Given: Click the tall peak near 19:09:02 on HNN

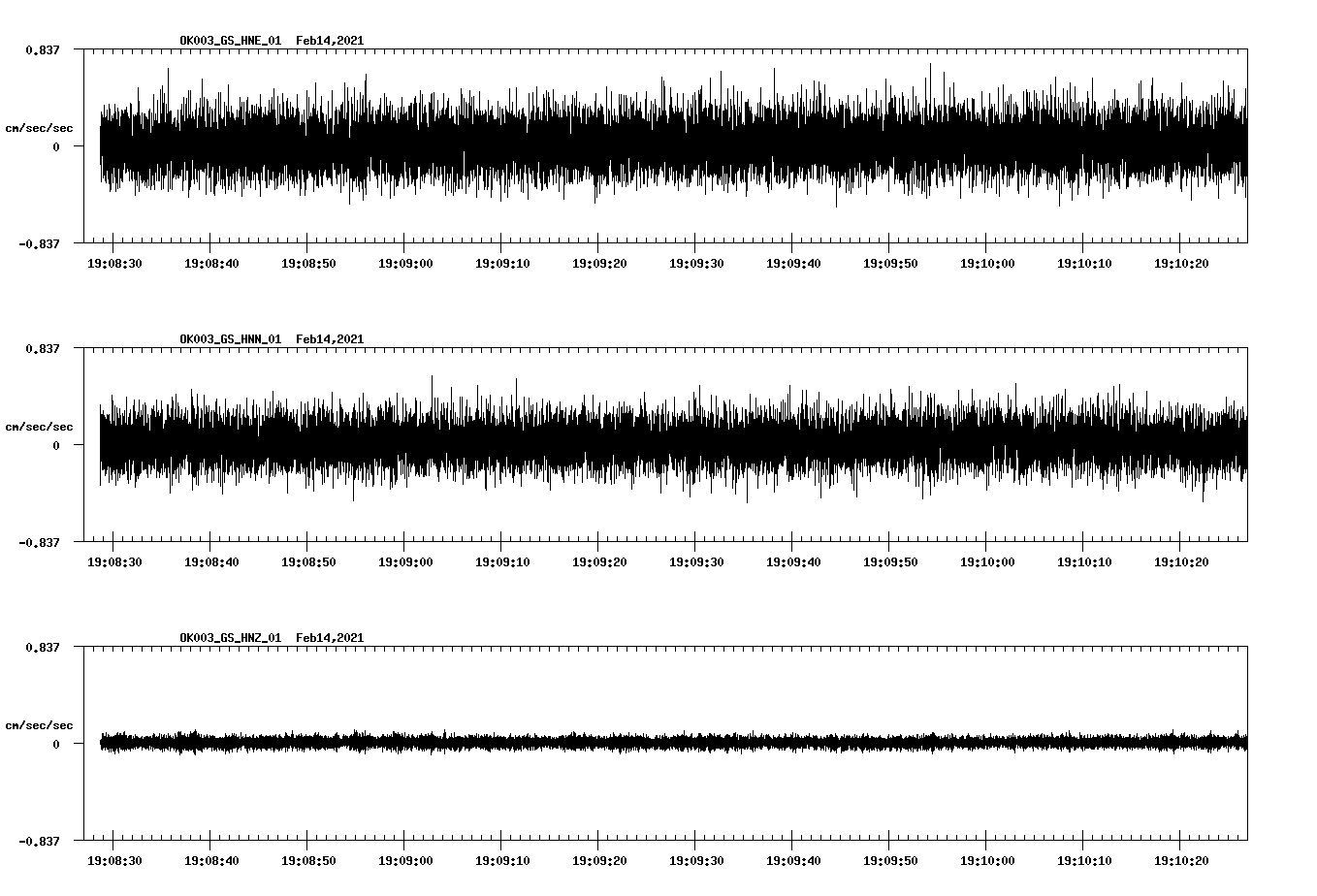Looking at the screenshot, I should (x=431, y=383).
